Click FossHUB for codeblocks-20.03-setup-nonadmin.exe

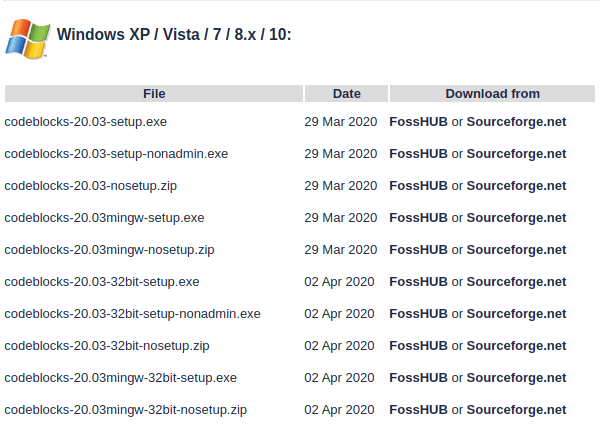[418, 154]
